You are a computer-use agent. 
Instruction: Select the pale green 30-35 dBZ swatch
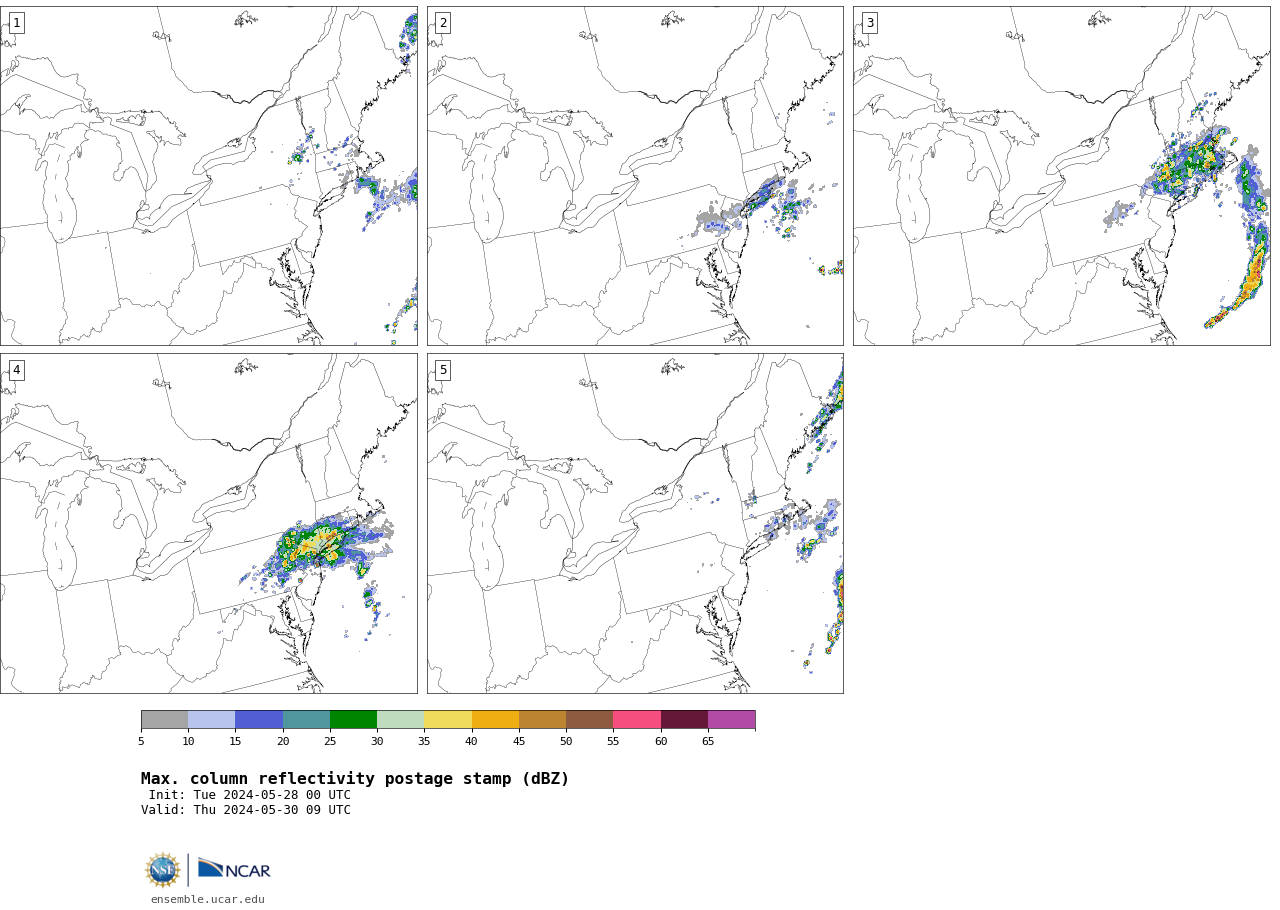pyautogui.click(x=401, y=720)
